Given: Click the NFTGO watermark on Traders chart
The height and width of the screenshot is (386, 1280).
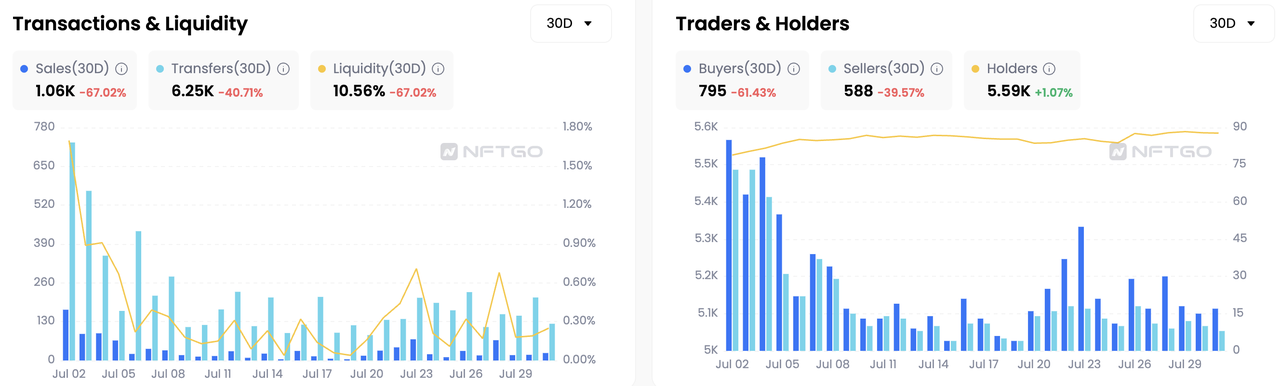Looking at the screenshot, I should 1160,152.
